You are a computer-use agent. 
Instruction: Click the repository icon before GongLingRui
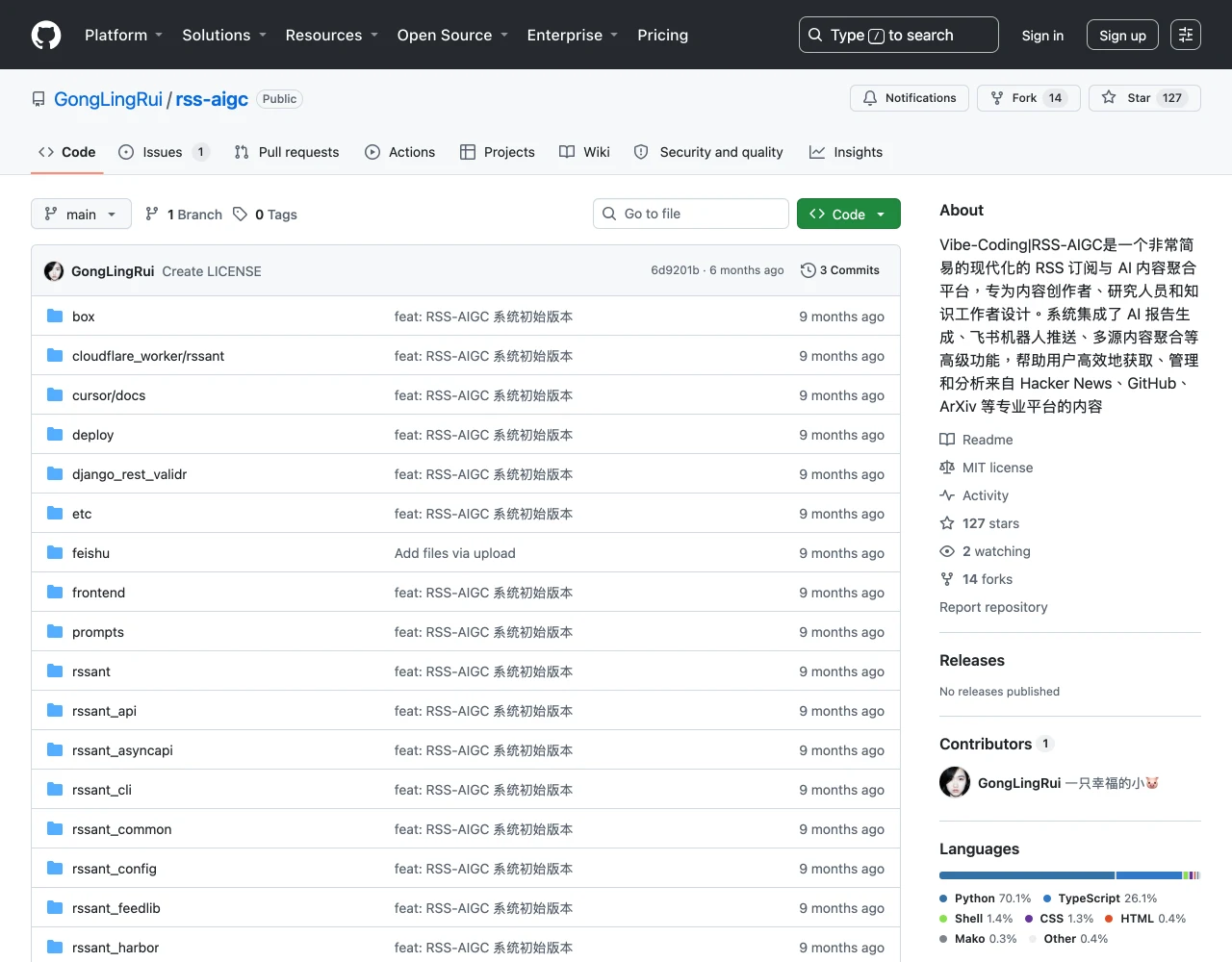tap(38, 99)
